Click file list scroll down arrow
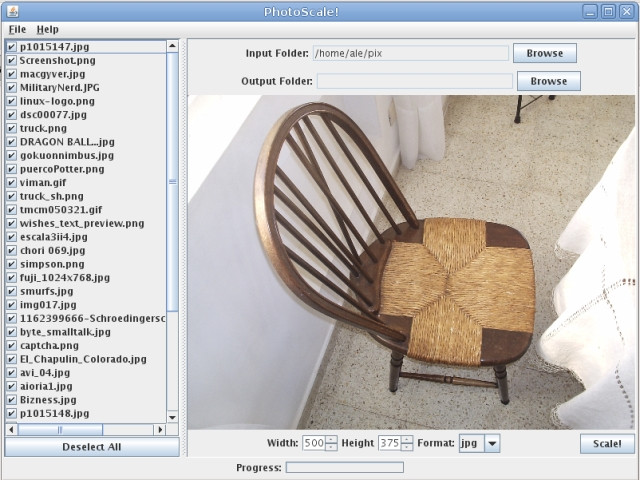Screen dimensions: 640x480 click(173, 417)
